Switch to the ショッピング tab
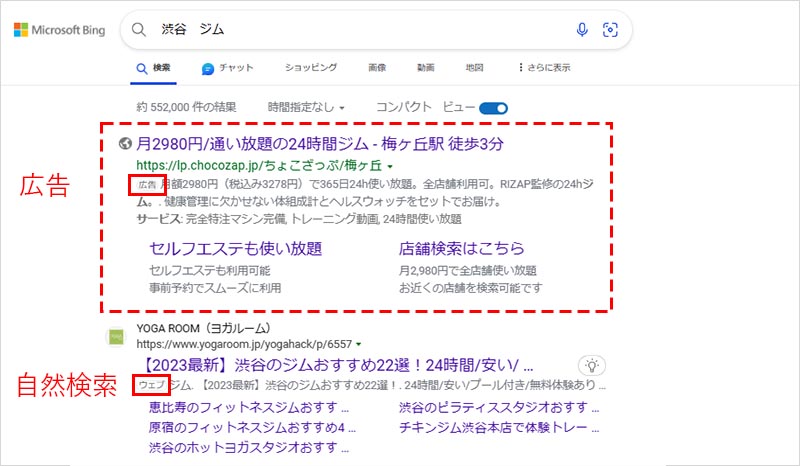The height and width of the screenshot is (466, 800). pos(311,68)
